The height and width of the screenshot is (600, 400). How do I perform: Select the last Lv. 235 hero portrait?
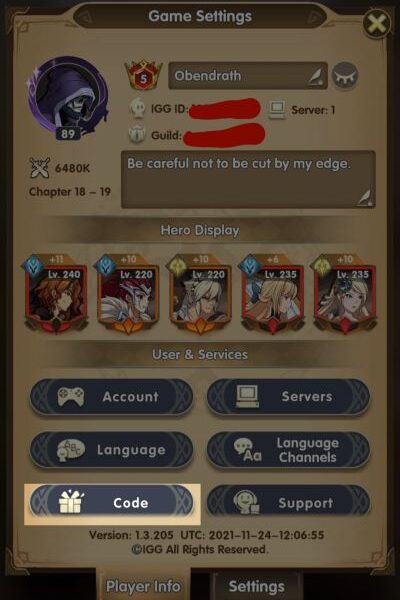345,293
